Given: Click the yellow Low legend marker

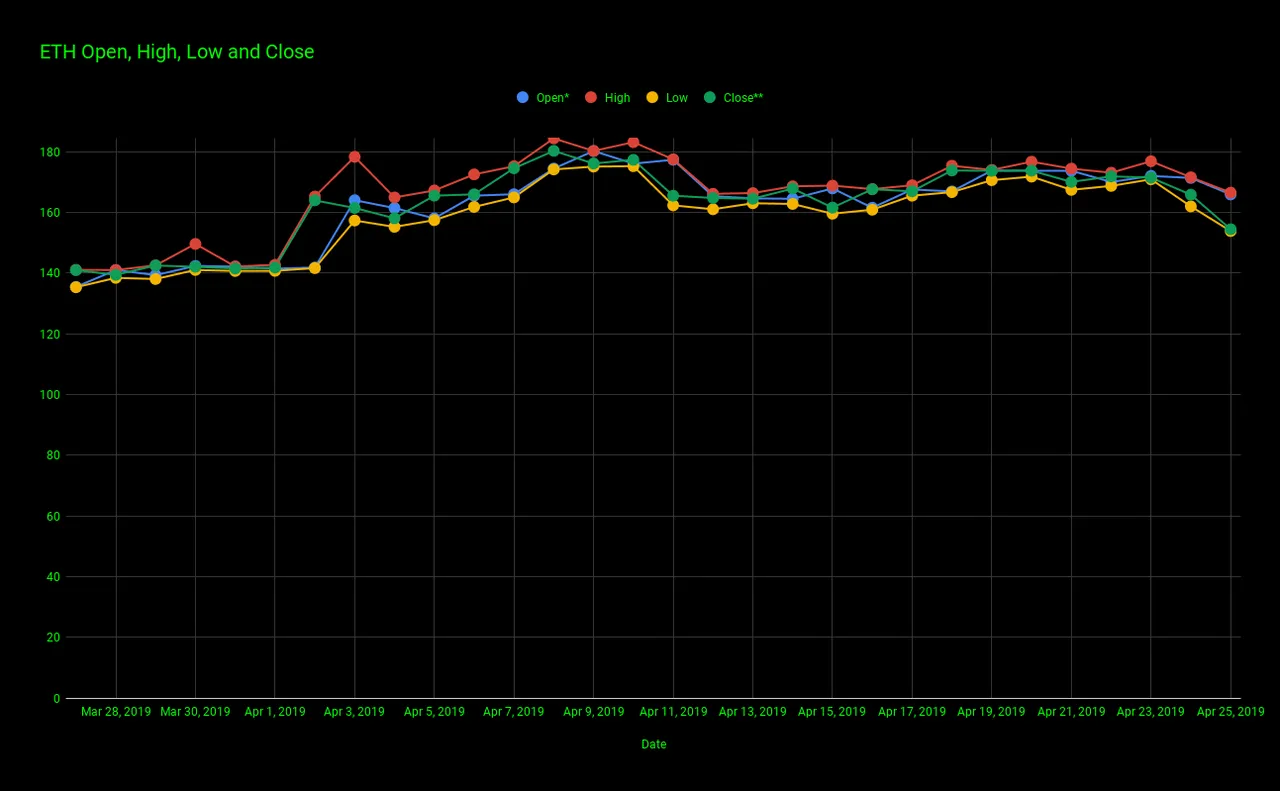Looking at the screenshot, I should pos(652,97).
